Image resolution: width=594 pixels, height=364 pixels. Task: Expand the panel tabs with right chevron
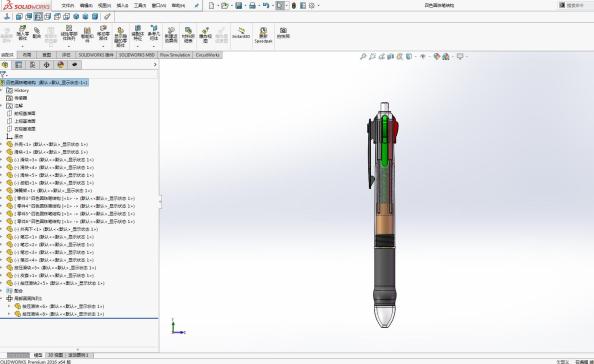tap(155, 65)
